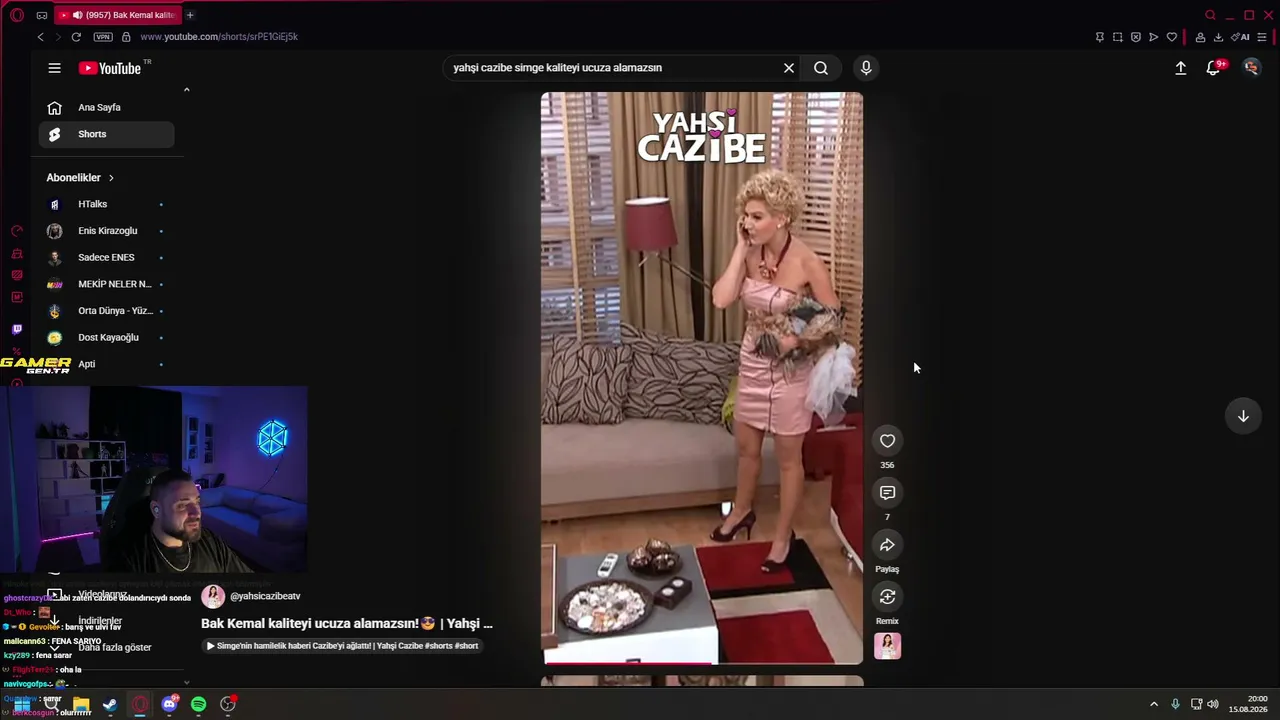This screenshot has width=1280, height=720.
Task: Go to the YouTube home logo
Action: tap(110, 68)
